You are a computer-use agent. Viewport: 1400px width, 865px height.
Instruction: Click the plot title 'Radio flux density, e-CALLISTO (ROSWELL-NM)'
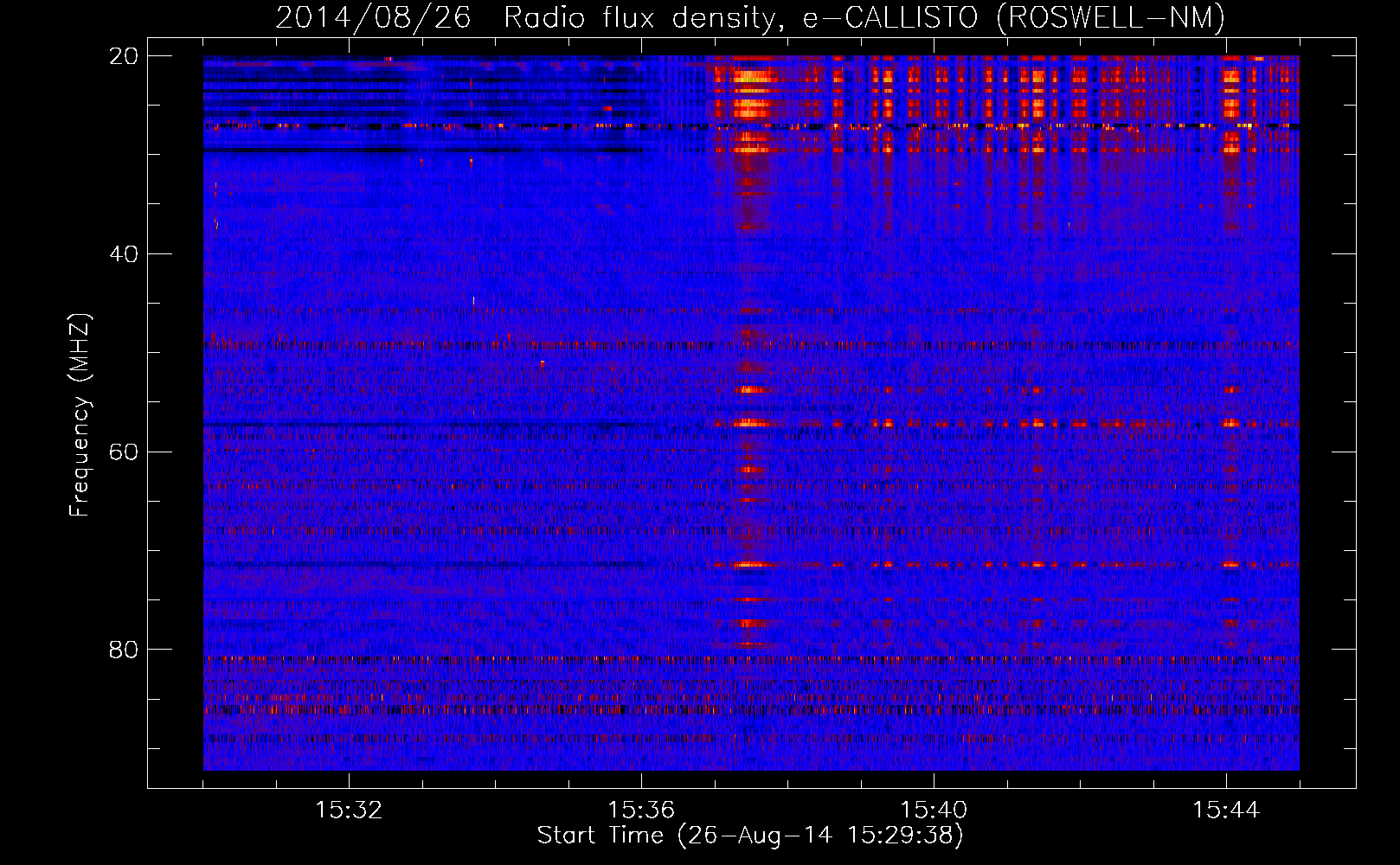tap(864, 17)
